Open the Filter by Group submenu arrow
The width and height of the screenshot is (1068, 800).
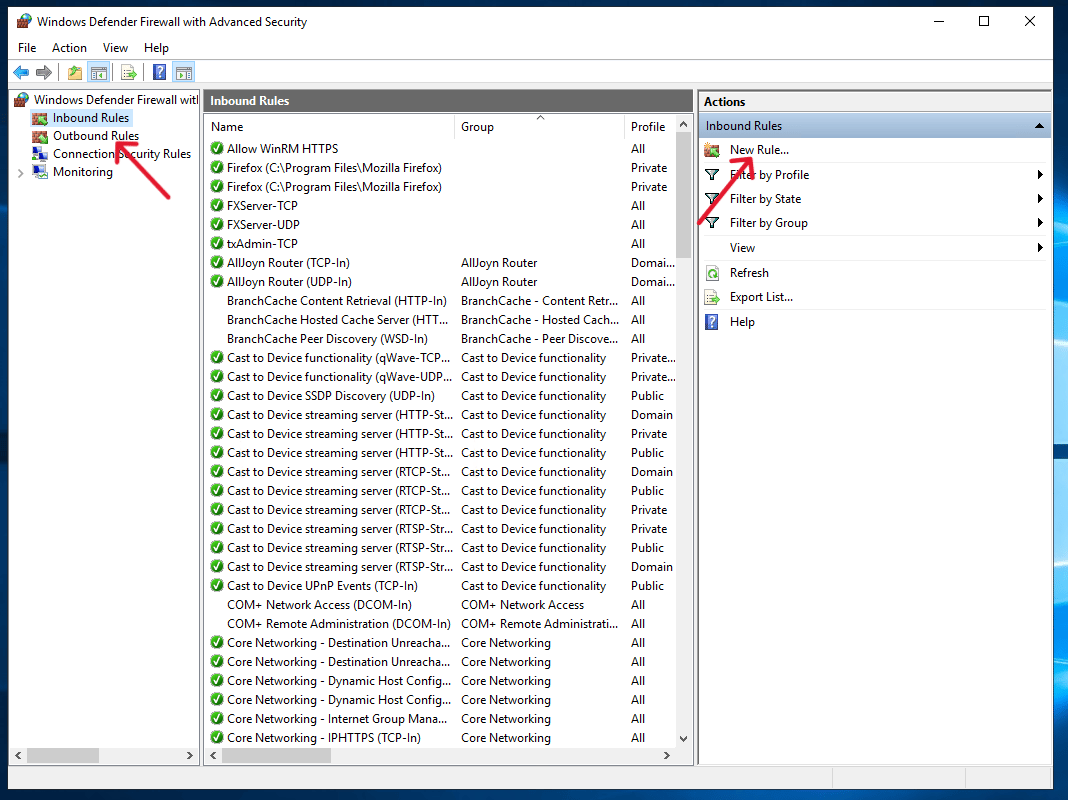[1040, 223]
